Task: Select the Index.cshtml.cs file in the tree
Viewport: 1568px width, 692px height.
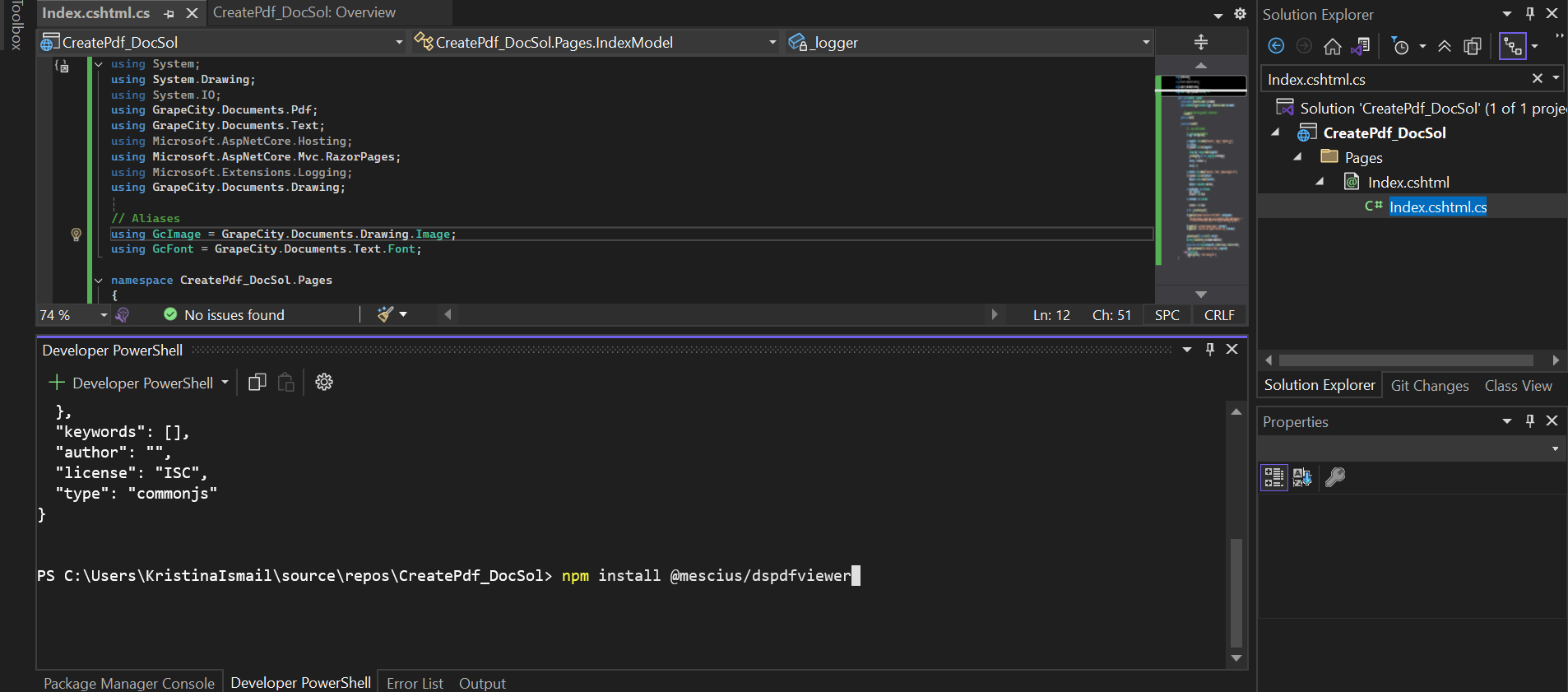Action: point(1437,207)
